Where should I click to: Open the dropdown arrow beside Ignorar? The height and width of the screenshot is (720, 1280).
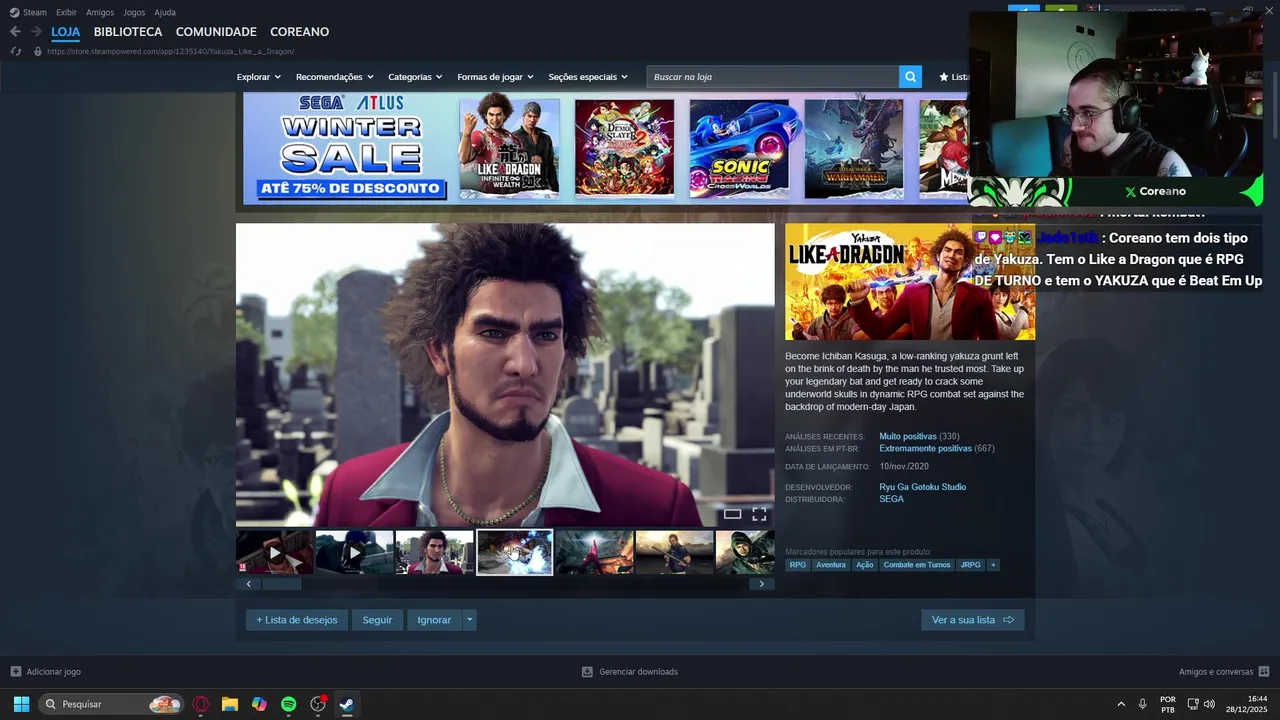[x=469, y=620]
